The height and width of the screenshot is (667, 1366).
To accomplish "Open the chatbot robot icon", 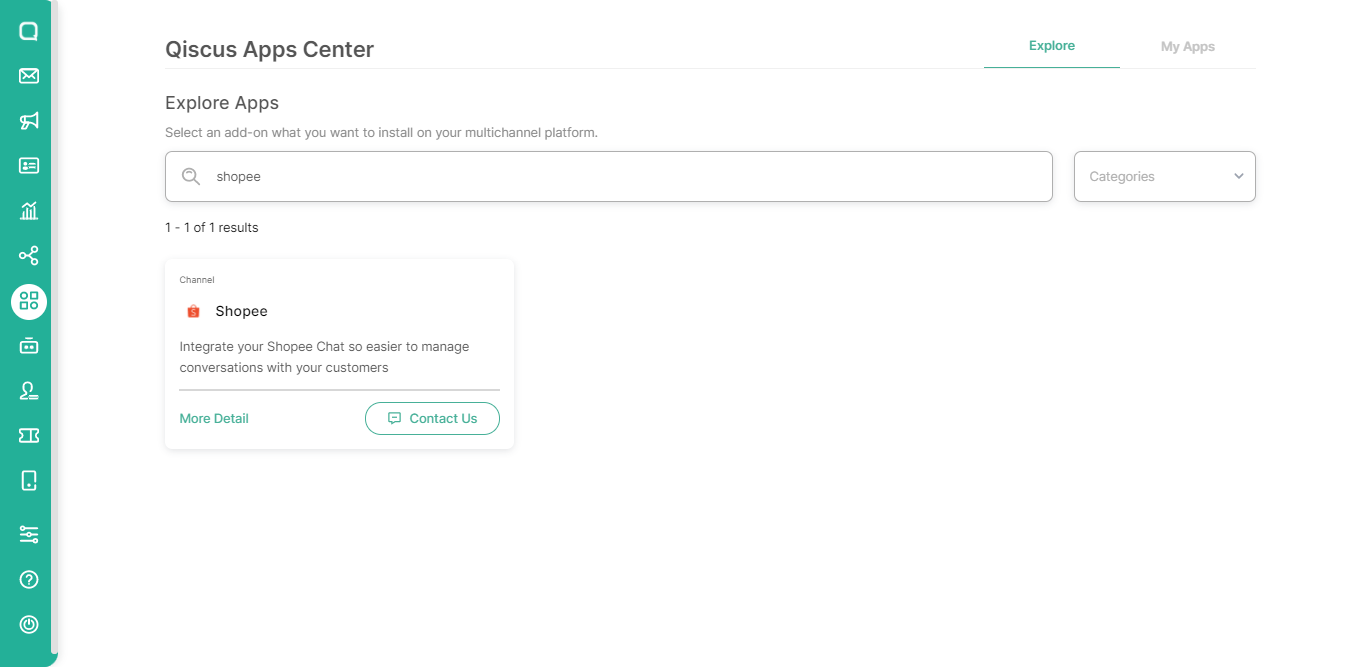I will tap(29, 346).
